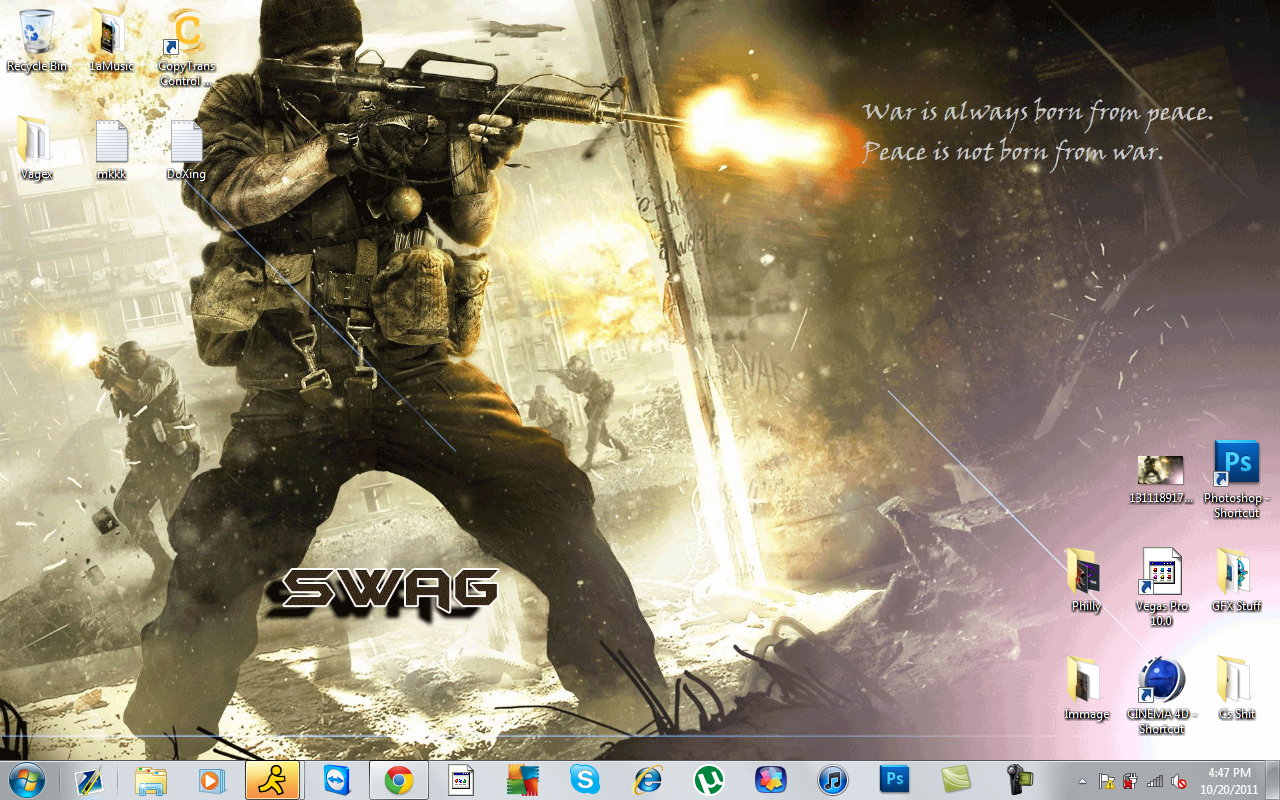Open the GFX Stuff folder
Image resolution: width=1280 pixels, height=800 pixels.
point(1236,580)
